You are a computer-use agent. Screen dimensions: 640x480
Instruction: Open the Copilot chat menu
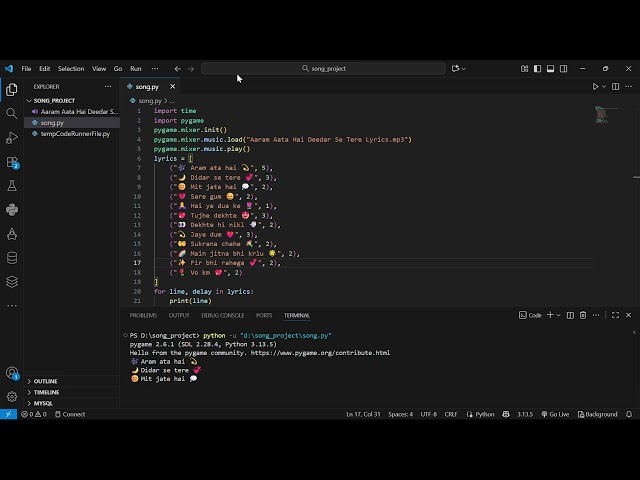(458, 69)
